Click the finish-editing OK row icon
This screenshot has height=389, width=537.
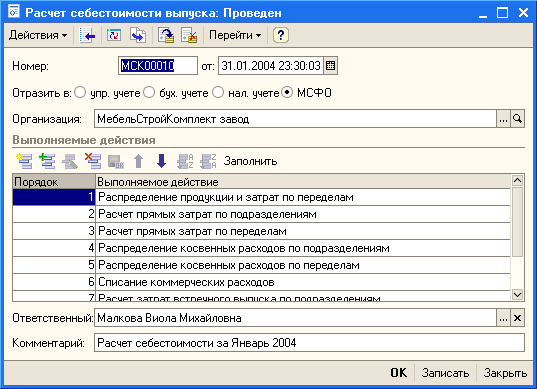[x=116, y=161]
